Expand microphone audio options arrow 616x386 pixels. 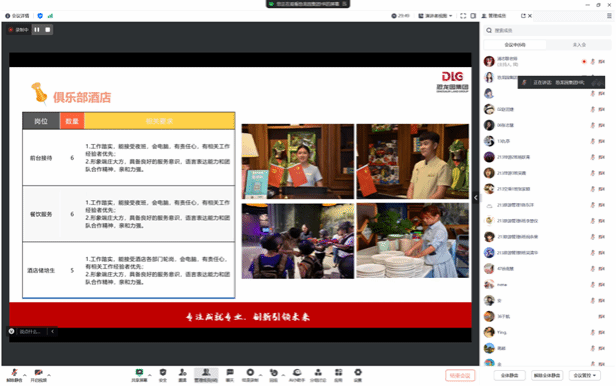[x=24, y=375]
